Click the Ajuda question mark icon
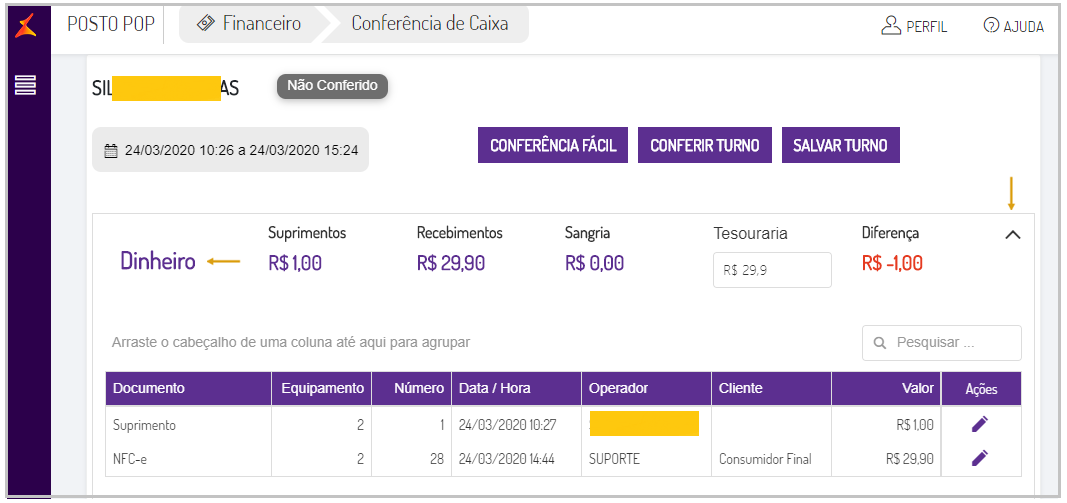Image resolution: width=1067 pixels, height=503 pixels. pyautogui.click(x=991, y=26)
